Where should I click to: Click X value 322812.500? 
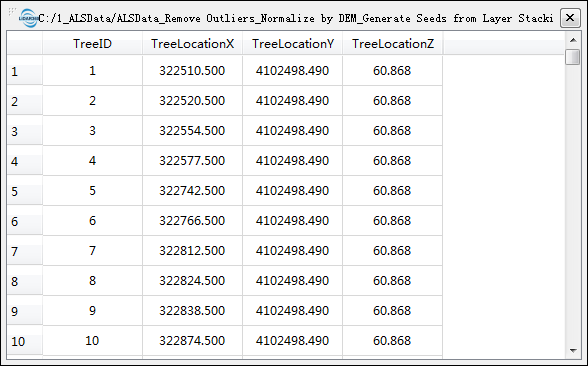[x=192, y=250]
